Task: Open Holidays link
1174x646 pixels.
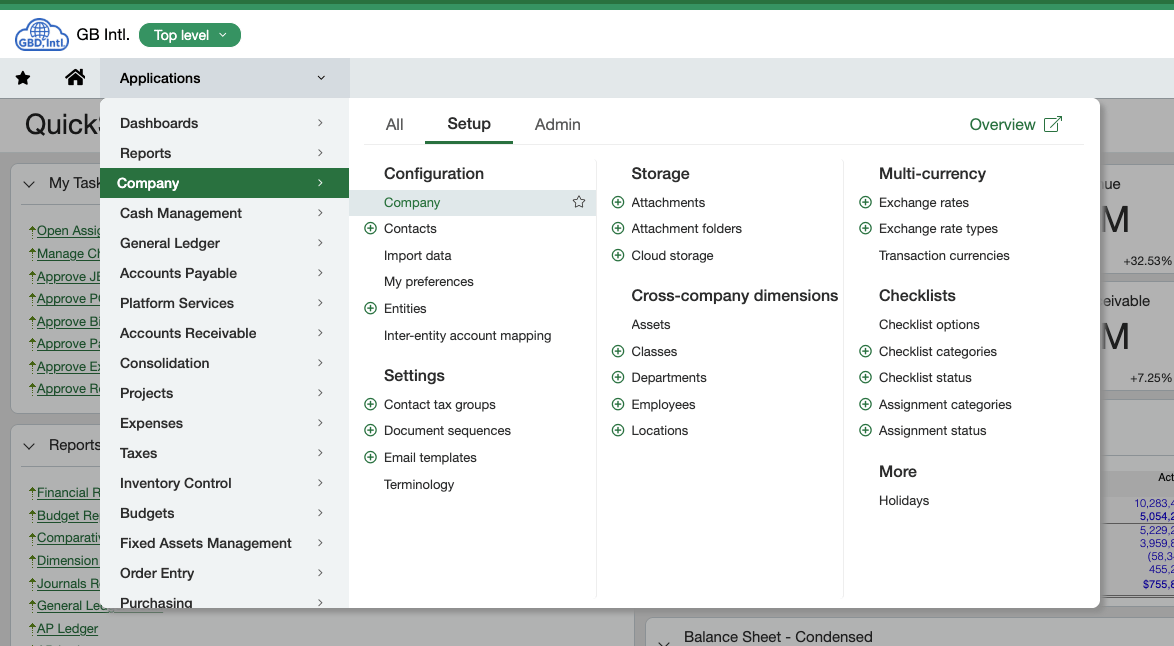Action: click(904, 500)
